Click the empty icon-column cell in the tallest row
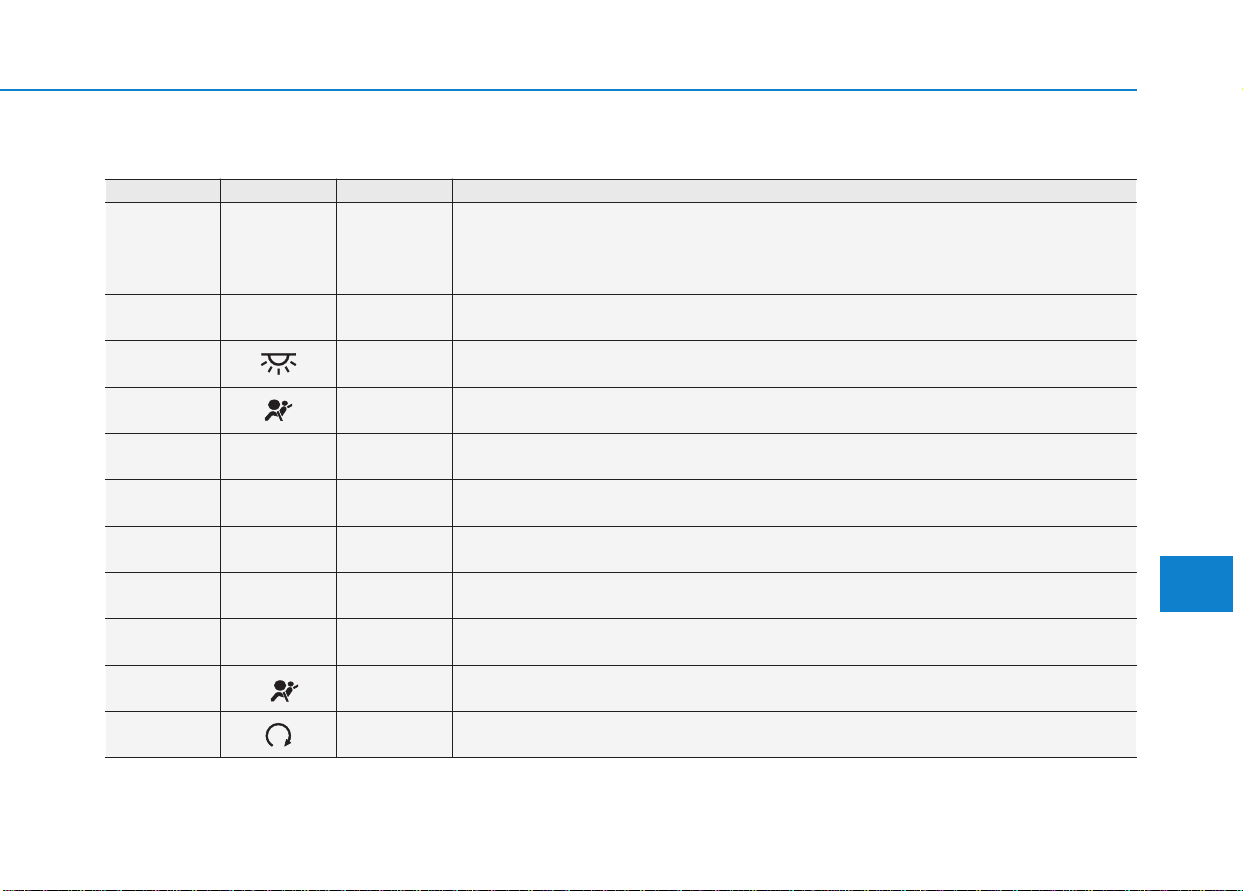The width and height of the screenshot is (1243, 891). [x=278, y=248]
